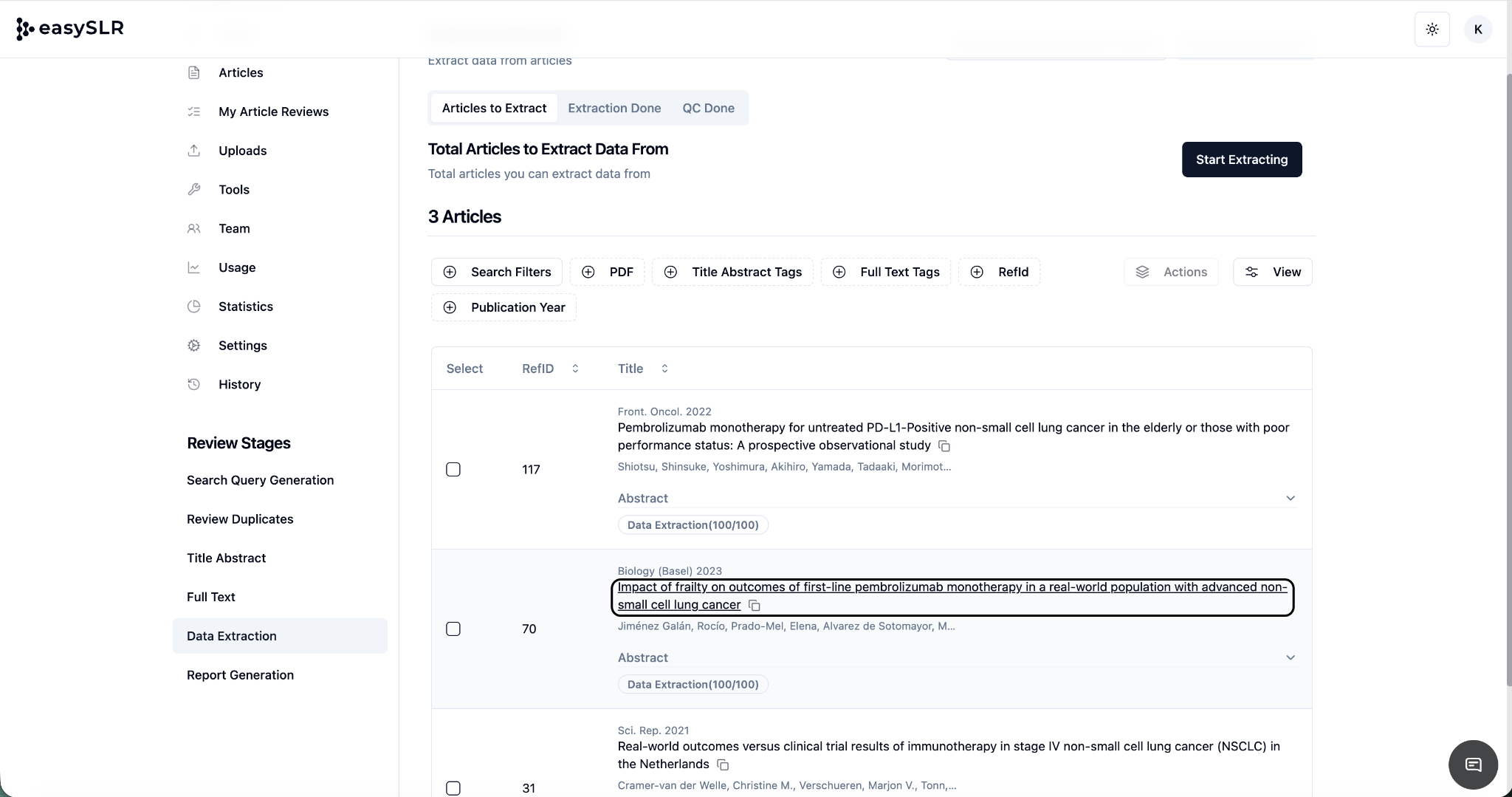Image resolution: width=1512 pixels, height=797 pixels.
Task: Switch to the QC Done tab
Action: 707,108
